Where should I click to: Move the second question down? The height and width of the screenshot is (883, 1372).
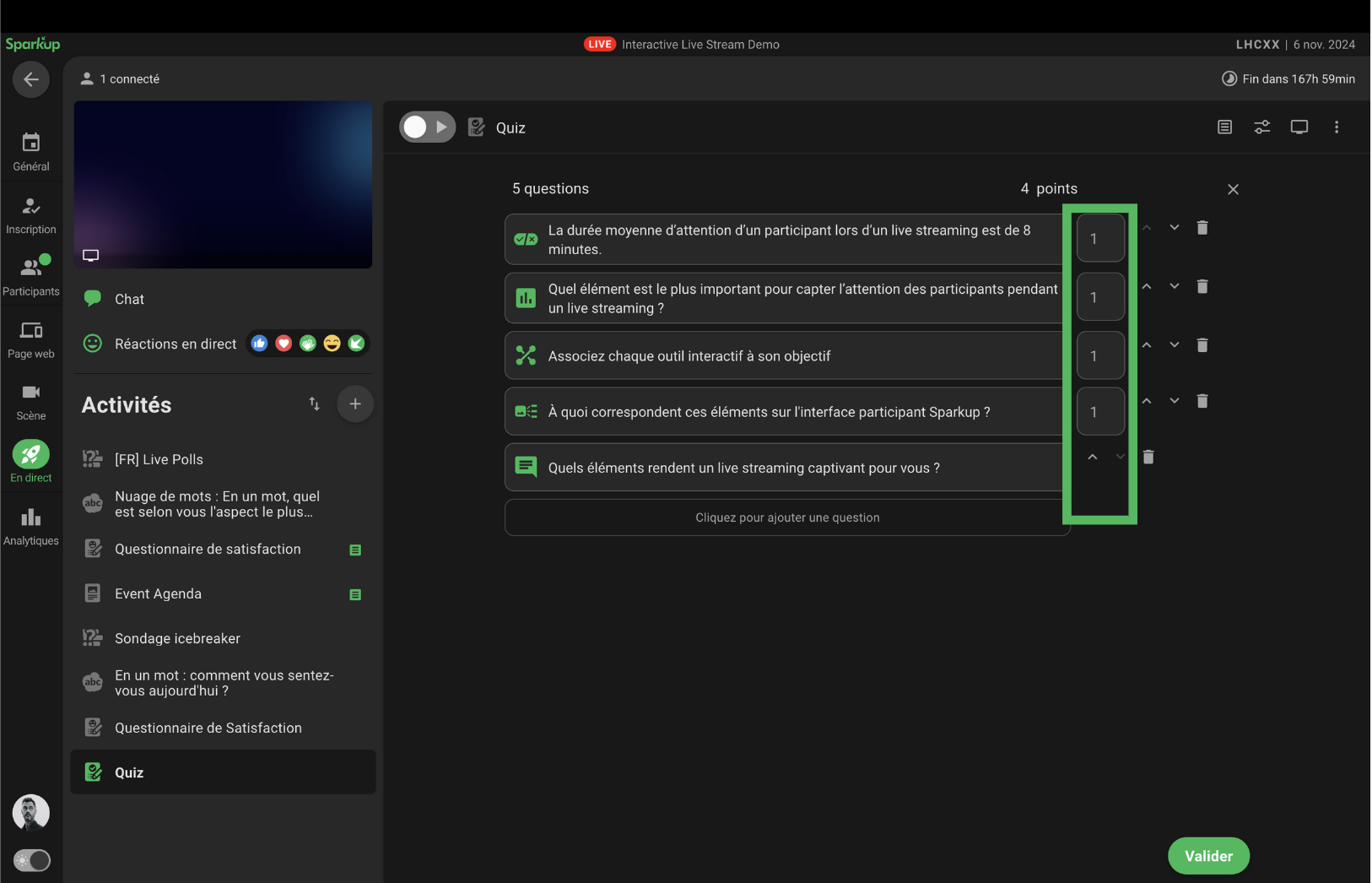1174,287
